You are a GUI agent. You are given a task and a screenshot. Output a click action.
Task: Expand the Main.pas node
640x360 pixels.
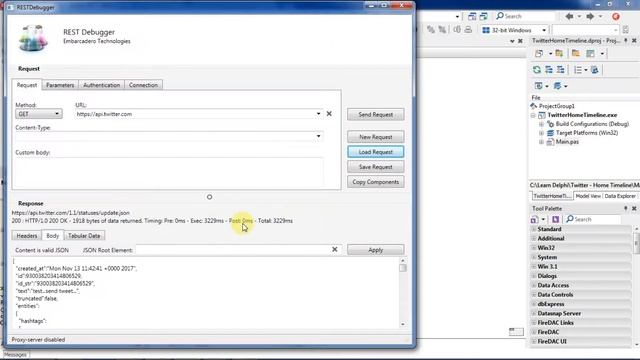[x=541, y=142]
